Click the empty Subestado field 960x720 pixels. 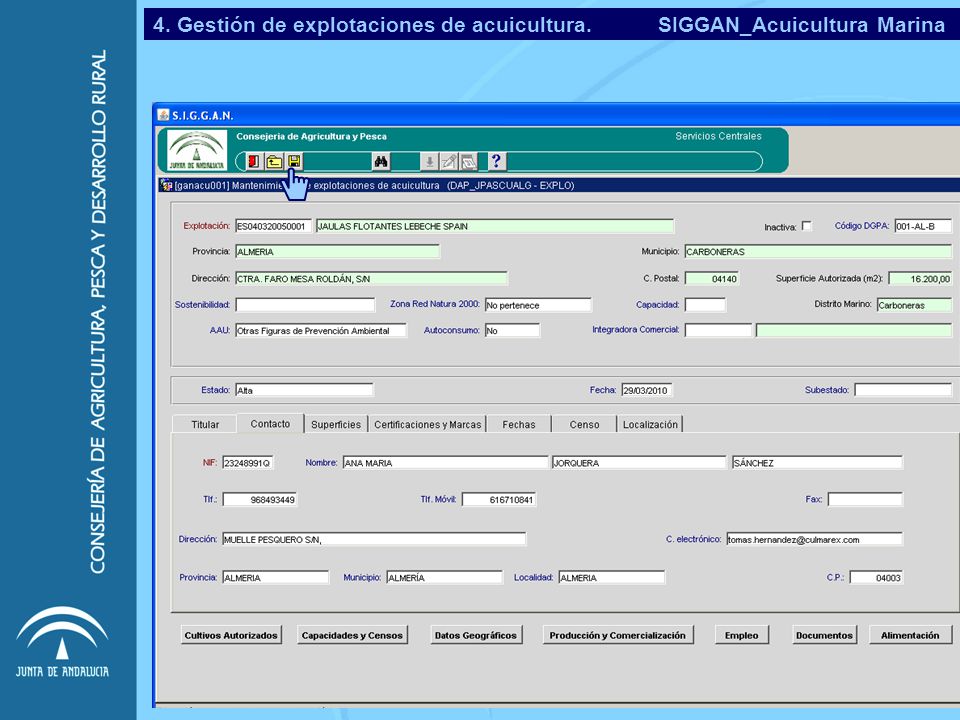(903, 390)
